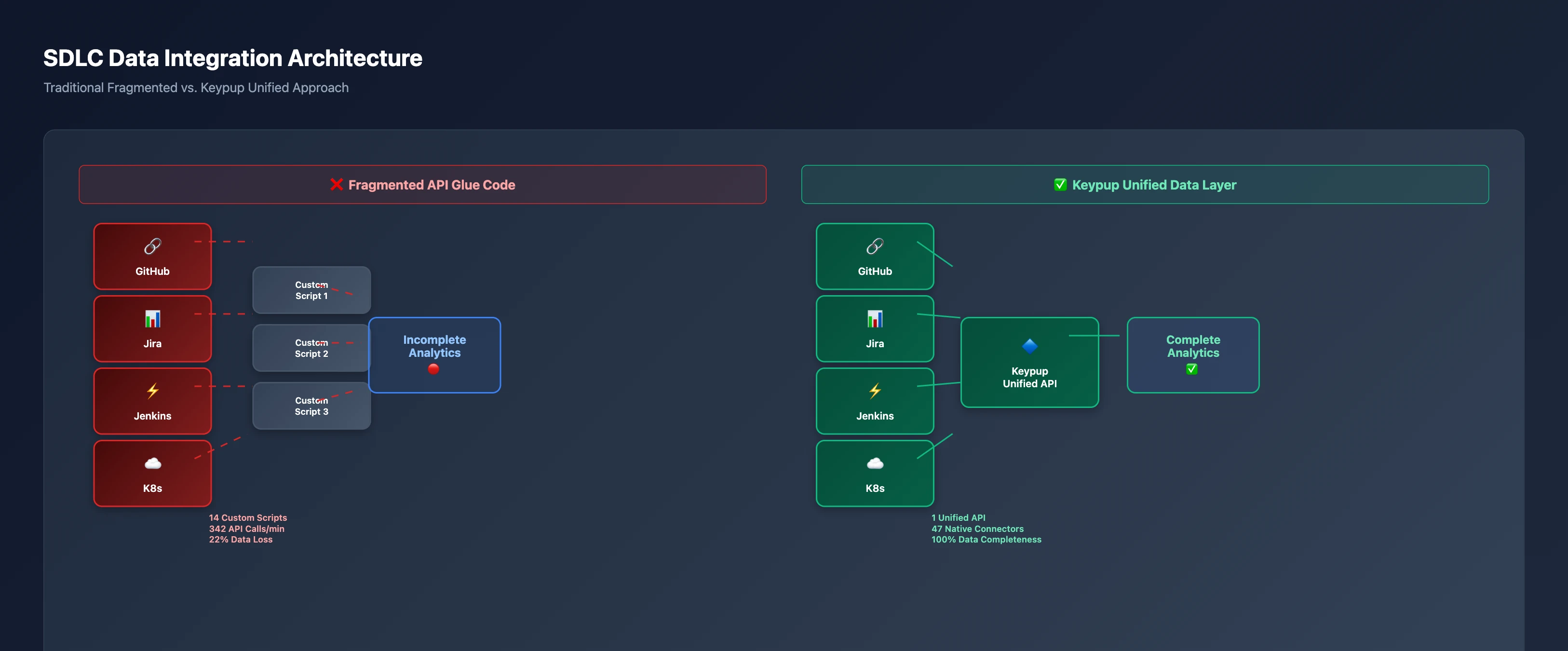Click the green GitHub label
This screenshot has height=651, width=1568.
click(875, 271)
